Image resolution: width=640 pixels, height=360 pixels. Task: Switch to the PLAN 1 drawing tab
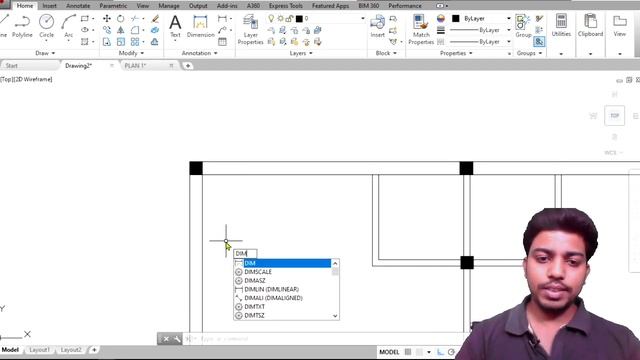[x=135, y=66]
